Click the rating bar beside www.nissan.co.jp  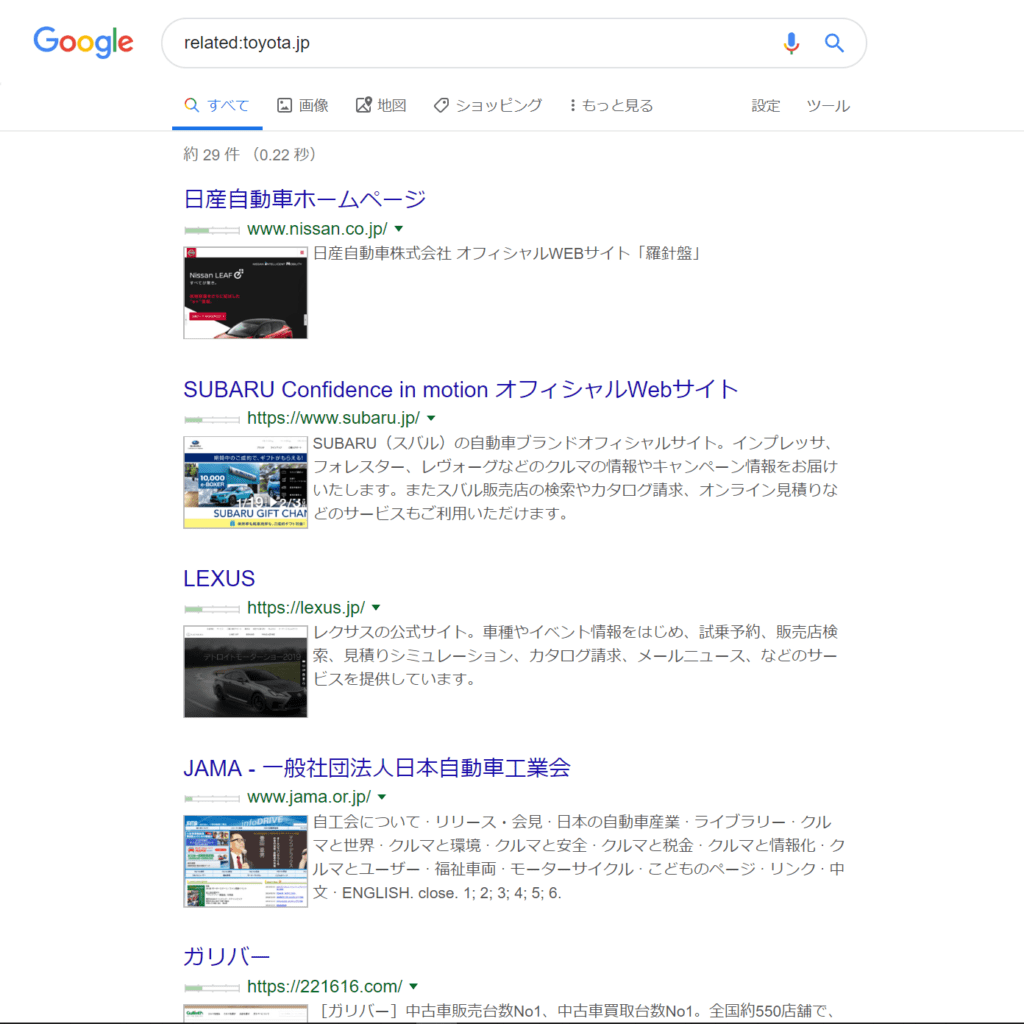click(212, 230)
